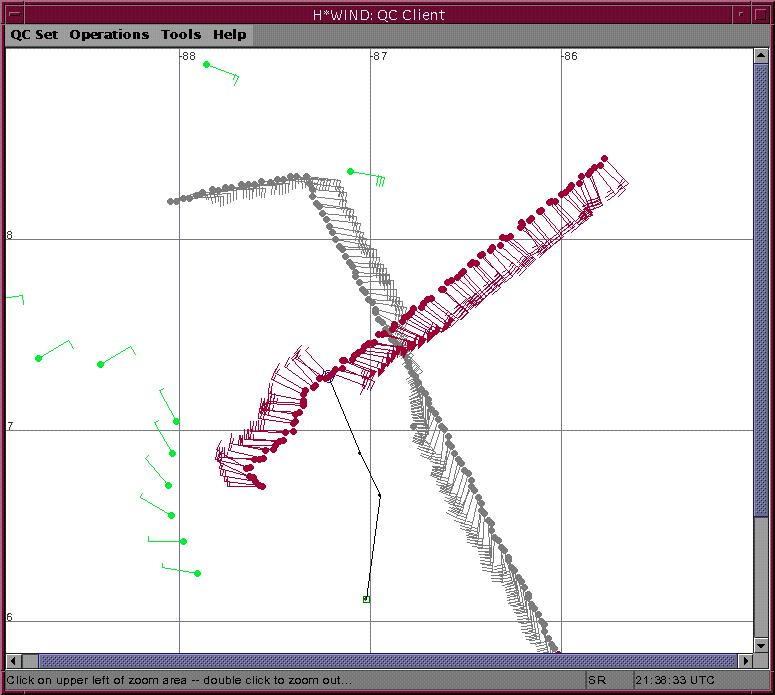This screenshot has height=695, width=775.
Task: Click the right arrow of horizontal scrollbar
Action: (745, 661)
